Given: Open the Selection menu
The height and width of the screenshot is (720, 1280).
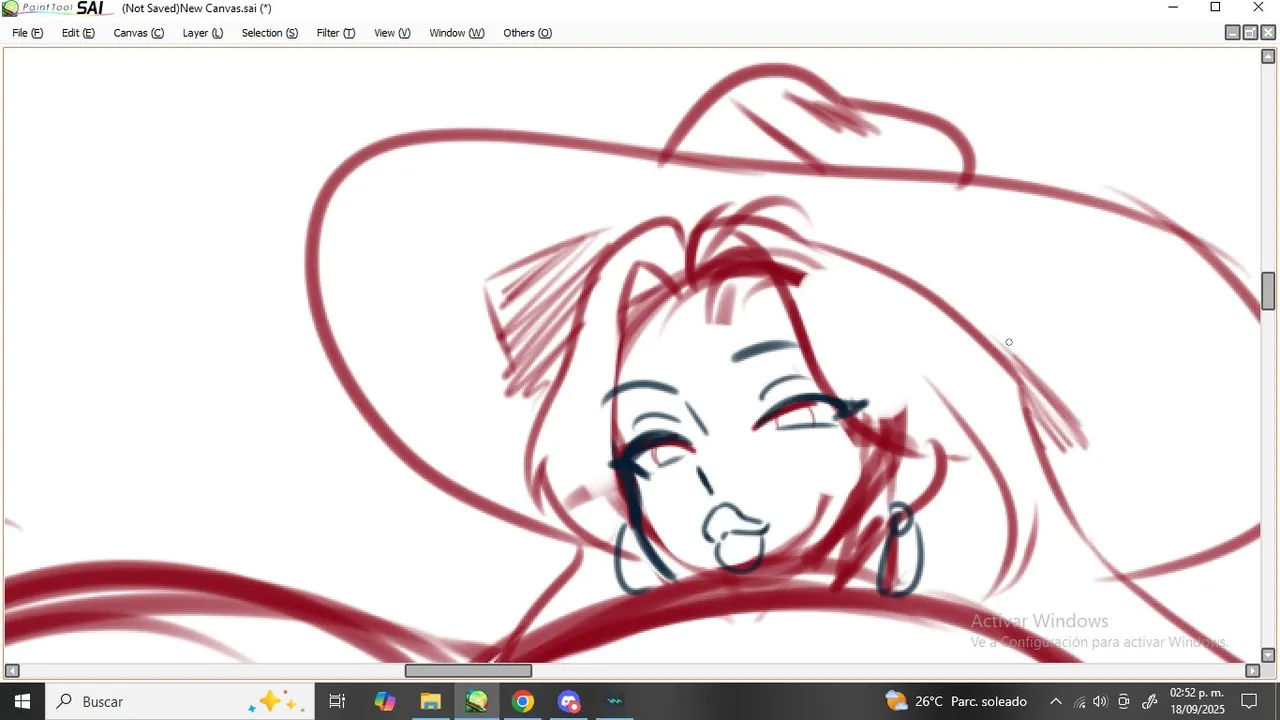Looking at the screenshot, I should (269, 33).
